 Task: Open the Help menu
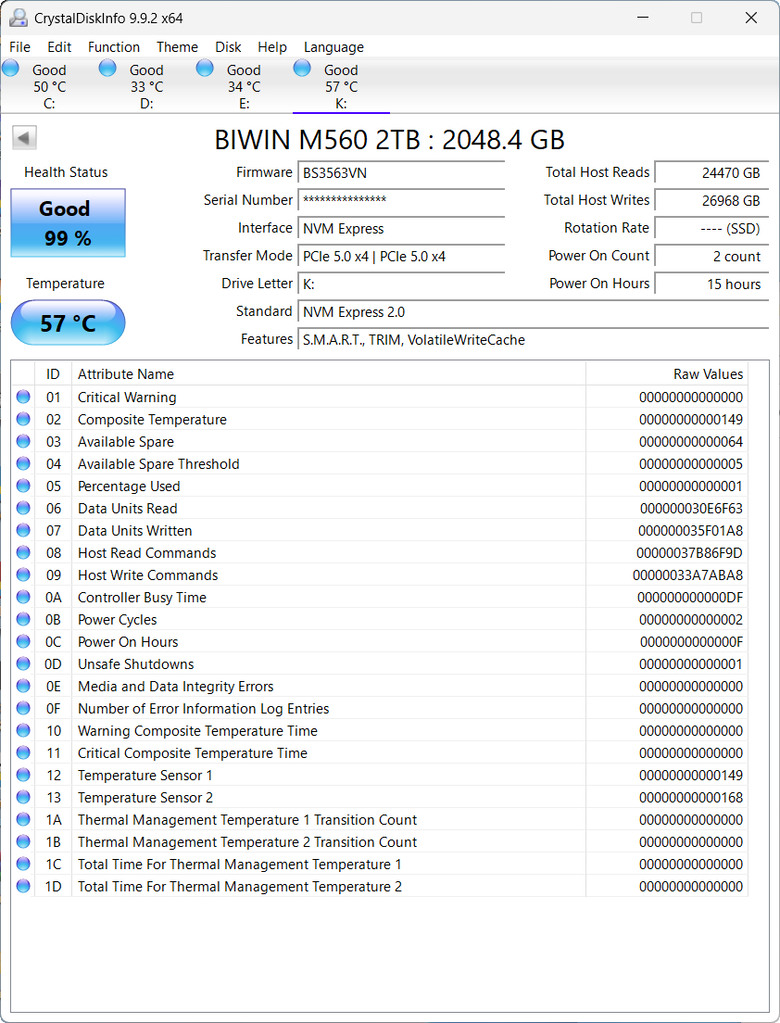[272, 47]
